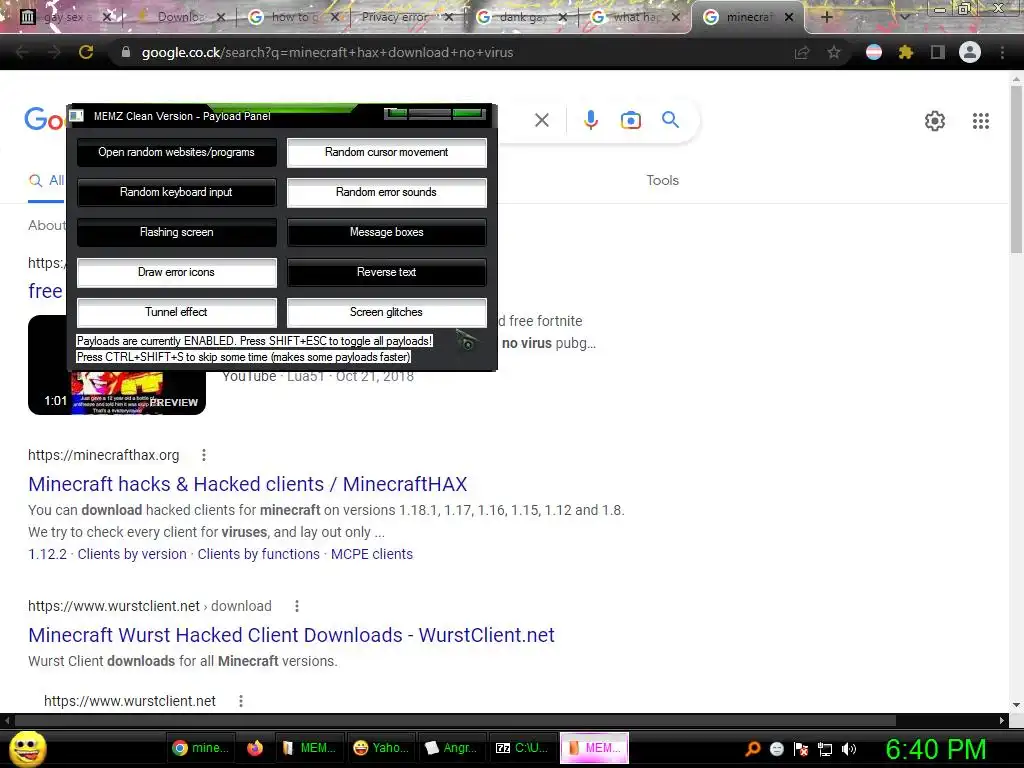Toggle Random cursor movement payload
The height and width of the screenshot is (768, 1024).
387,152
